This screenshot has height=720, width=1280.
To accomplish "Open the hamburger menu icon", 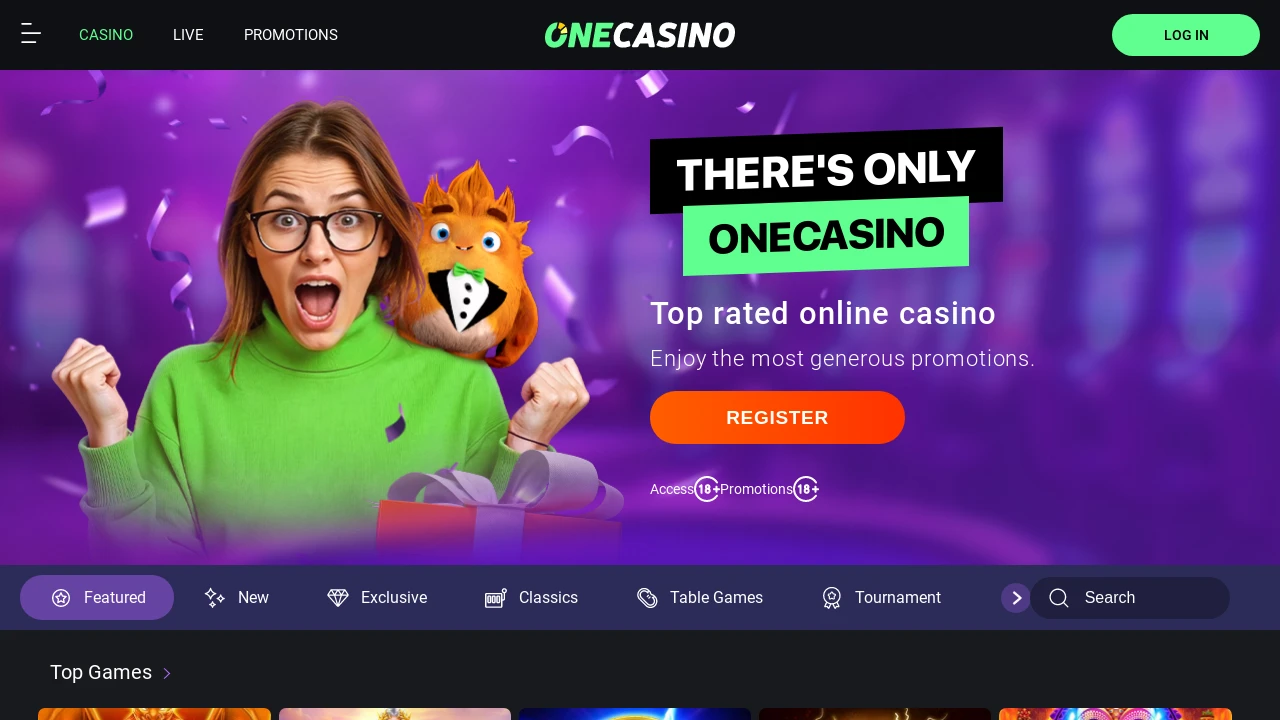I will (31, 34).
